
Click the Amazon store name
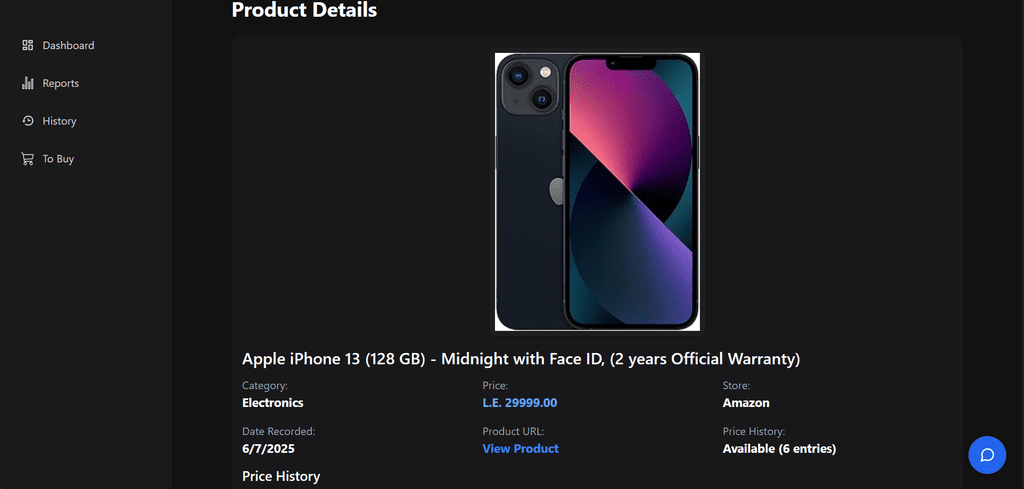click(x=746, y=403)
